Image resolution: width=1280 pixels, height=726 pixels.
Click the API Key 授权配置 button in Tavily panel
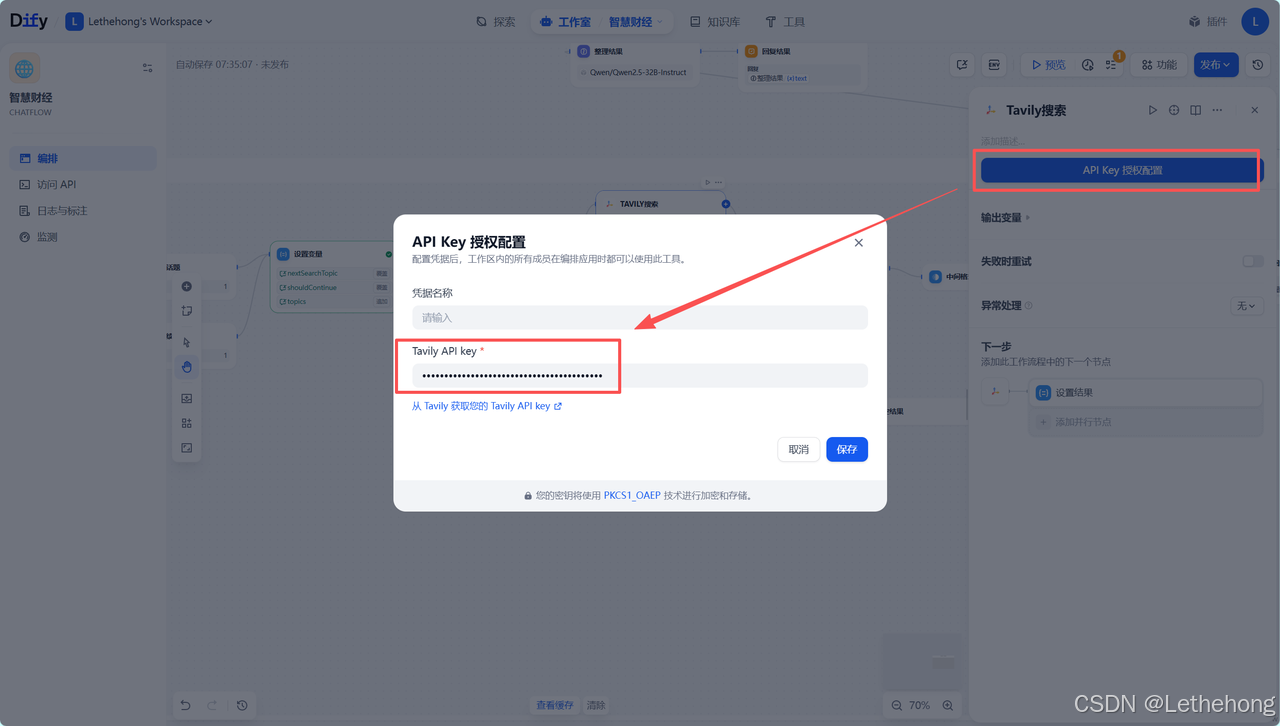[x=1122, y=170]
